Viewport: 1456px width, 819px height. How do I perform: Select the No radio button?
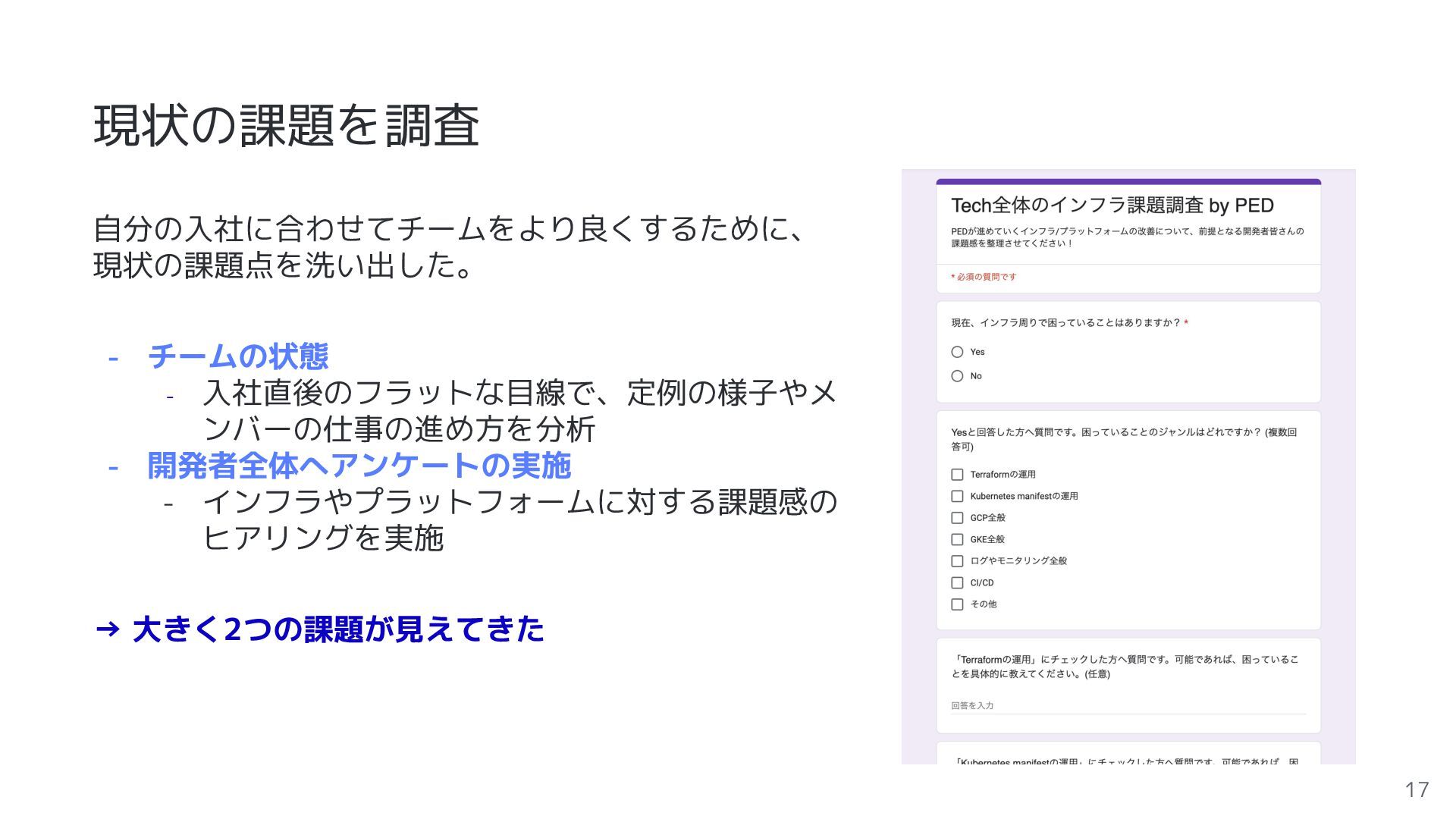click(x=957, y=376)
